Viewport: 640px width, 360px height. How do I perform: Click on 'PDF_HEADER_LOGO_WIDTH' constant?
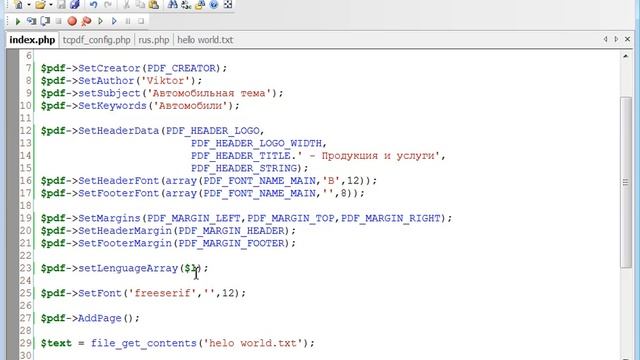256,143
